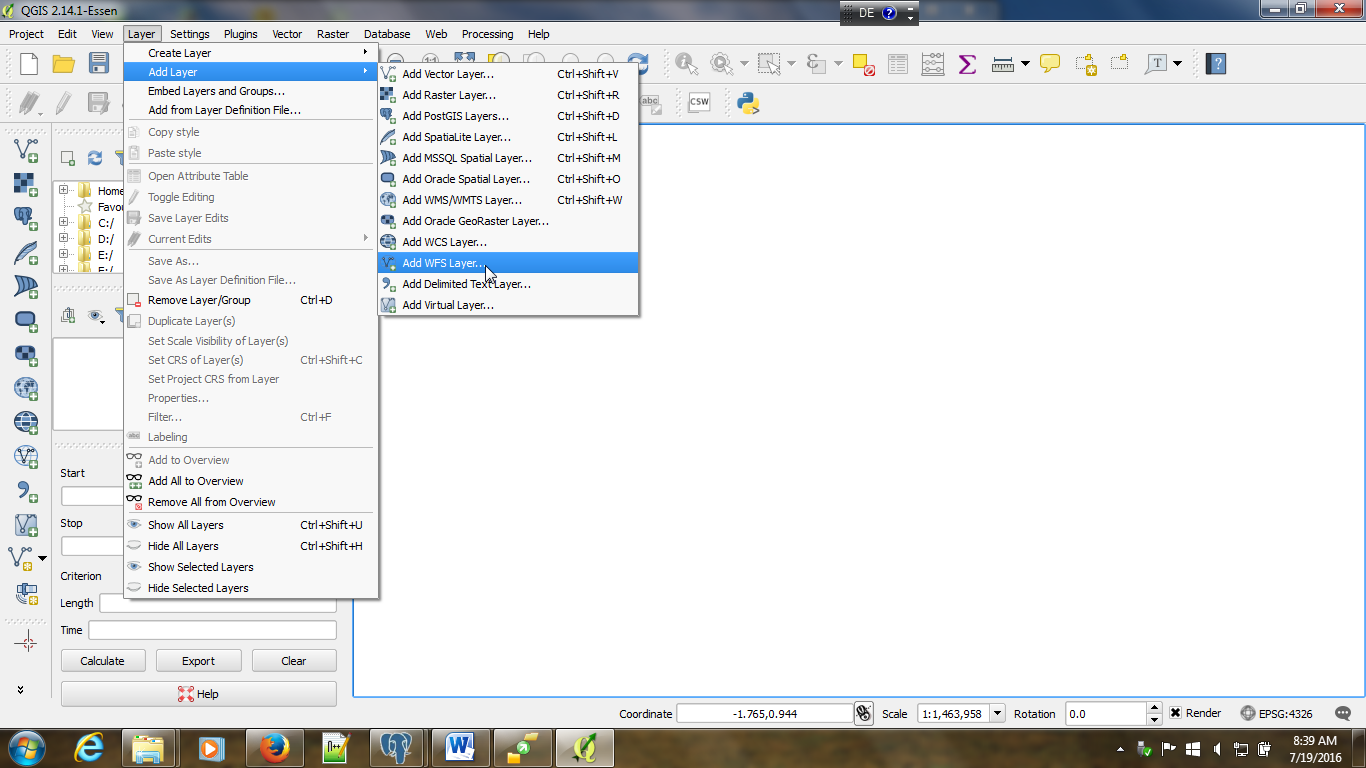Viewport: 1366px width, 768px height.
Task: Expand more sidebar tools double chevron
Action: [x=20, y=689]
